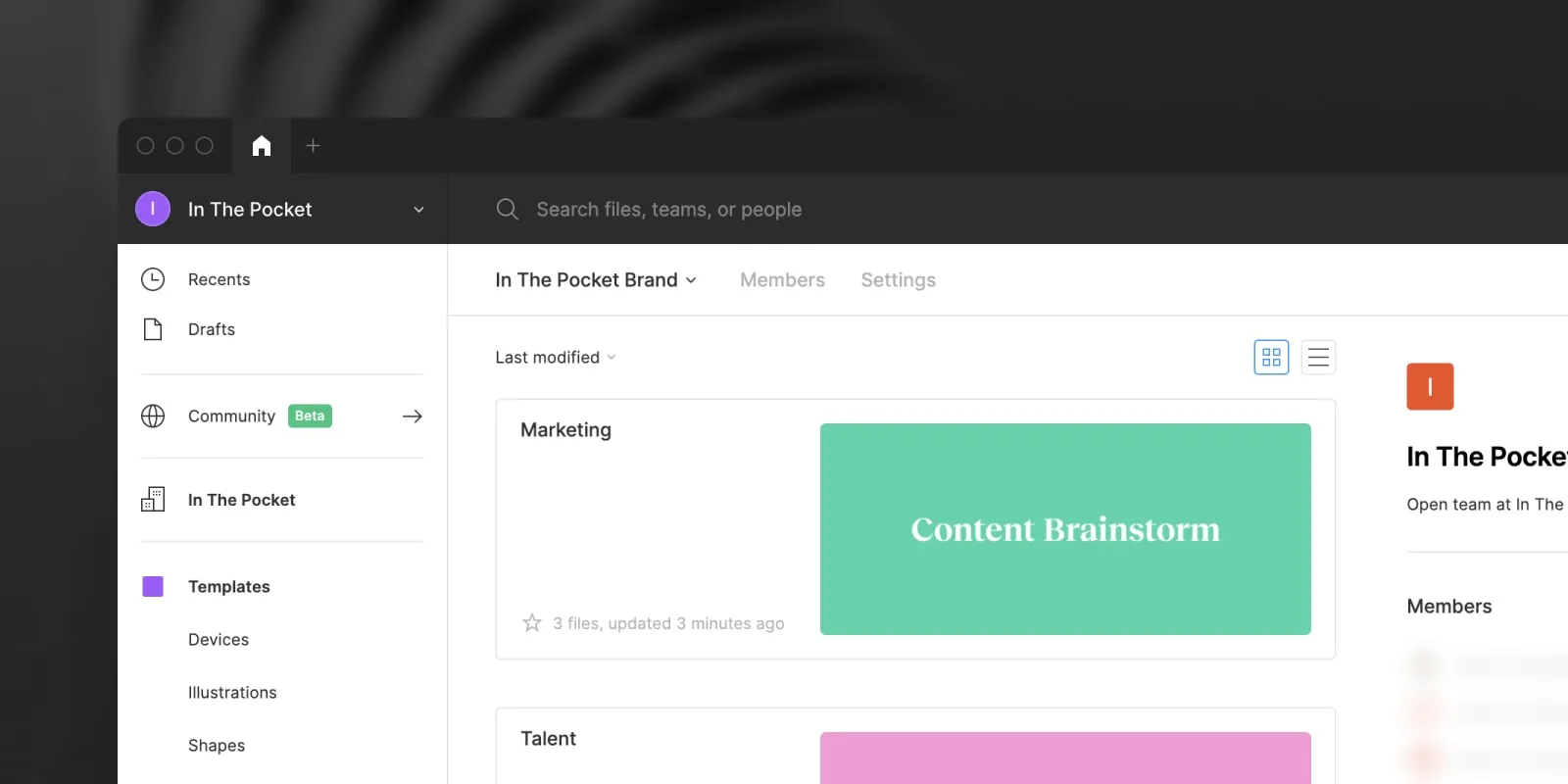Click the organization building icon

point(153,499)
